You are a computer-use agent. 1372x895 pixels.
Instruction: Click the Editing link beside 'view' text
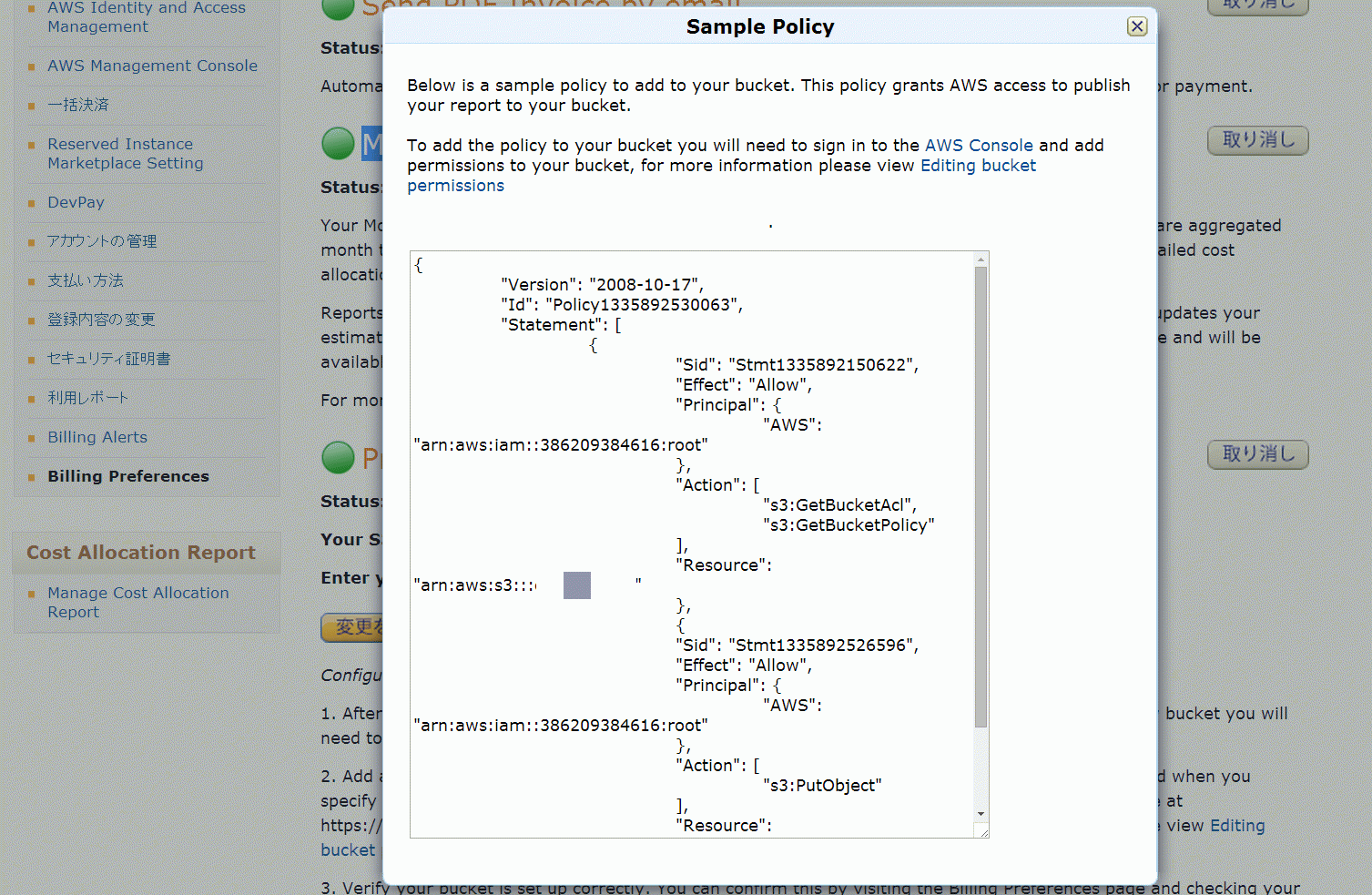(x=1237, y=826)
